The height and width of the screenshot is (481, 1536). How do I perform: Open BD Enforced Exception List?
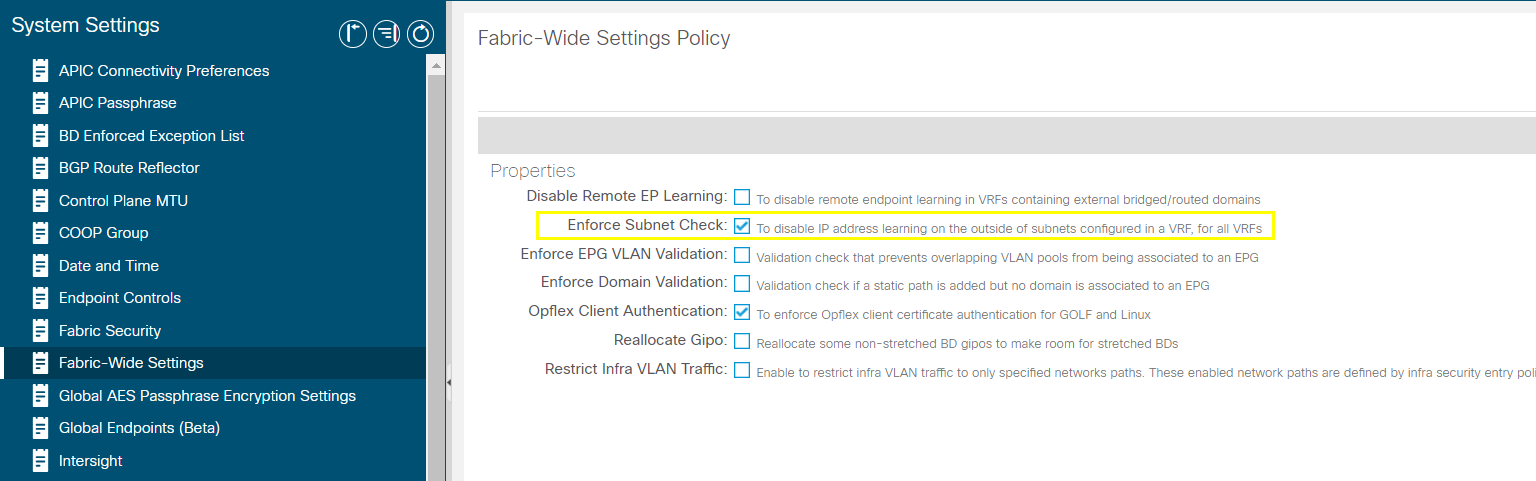click(x=152, y=136)
